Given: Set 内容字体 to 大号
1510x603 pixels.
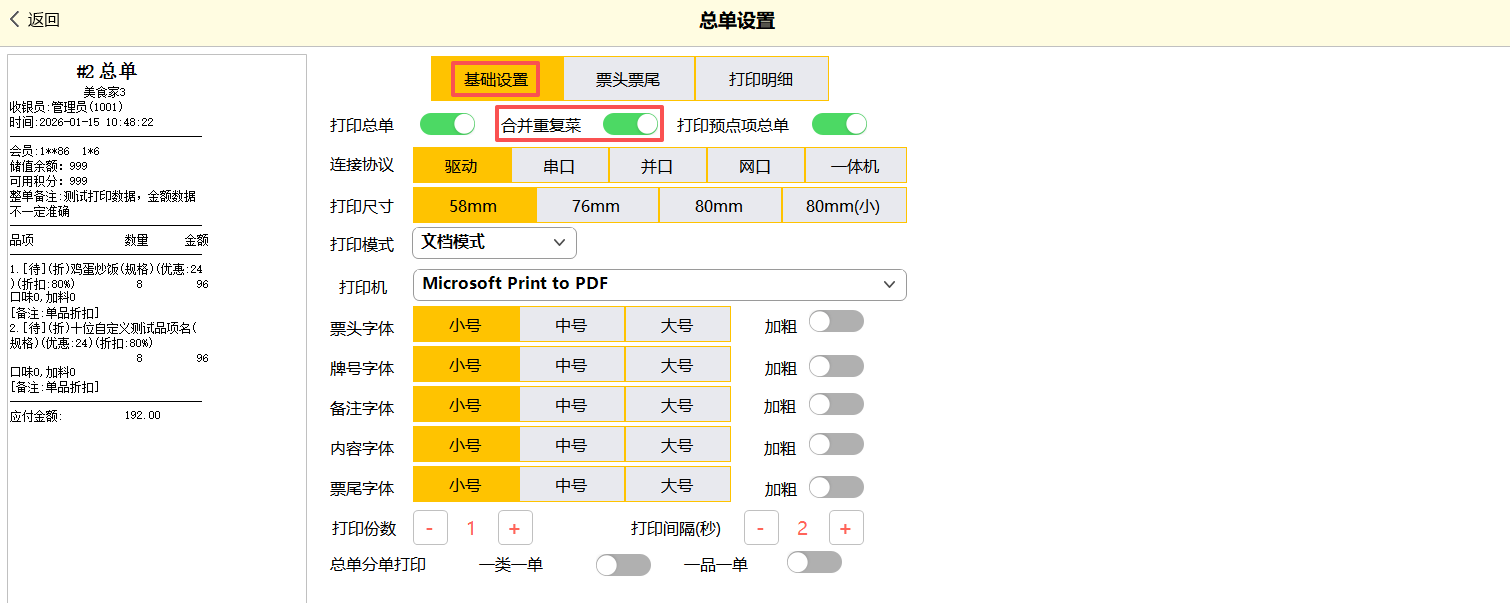Looking at the screenshot, I should [x=677, y=445].
